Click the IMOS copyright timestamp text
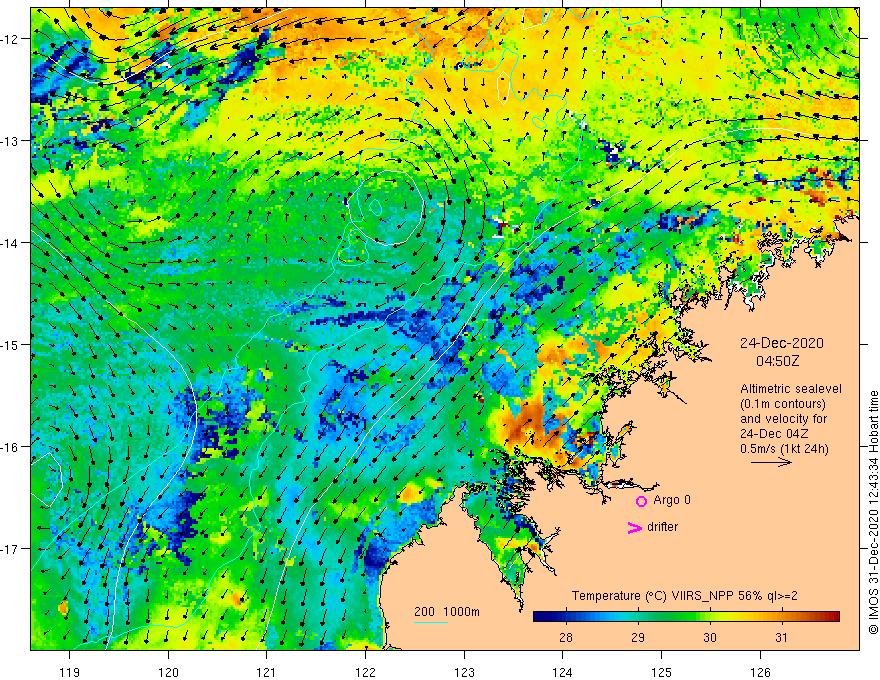The image size is (880, 680). click(873, 512)
